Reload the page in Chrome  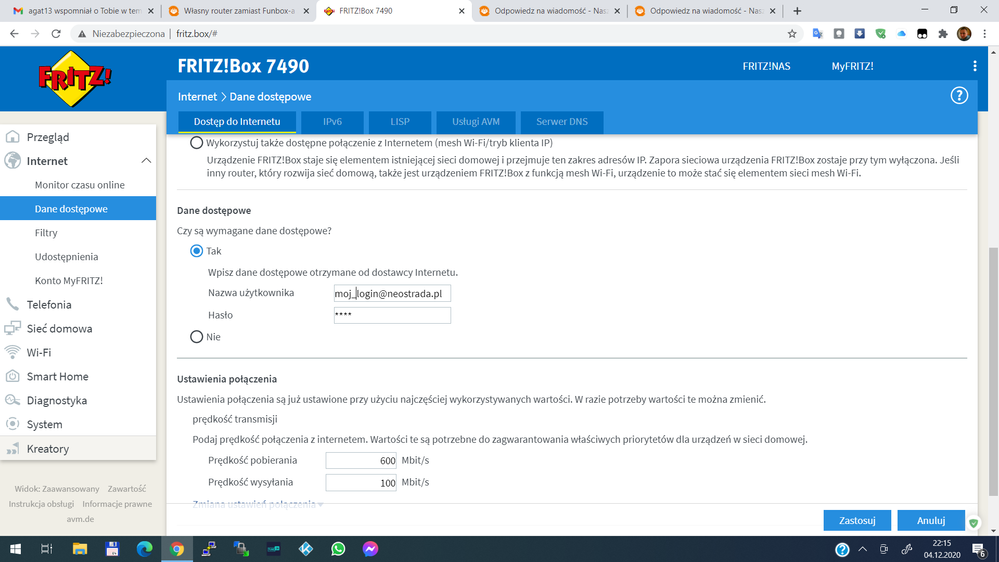coord(56,34)
